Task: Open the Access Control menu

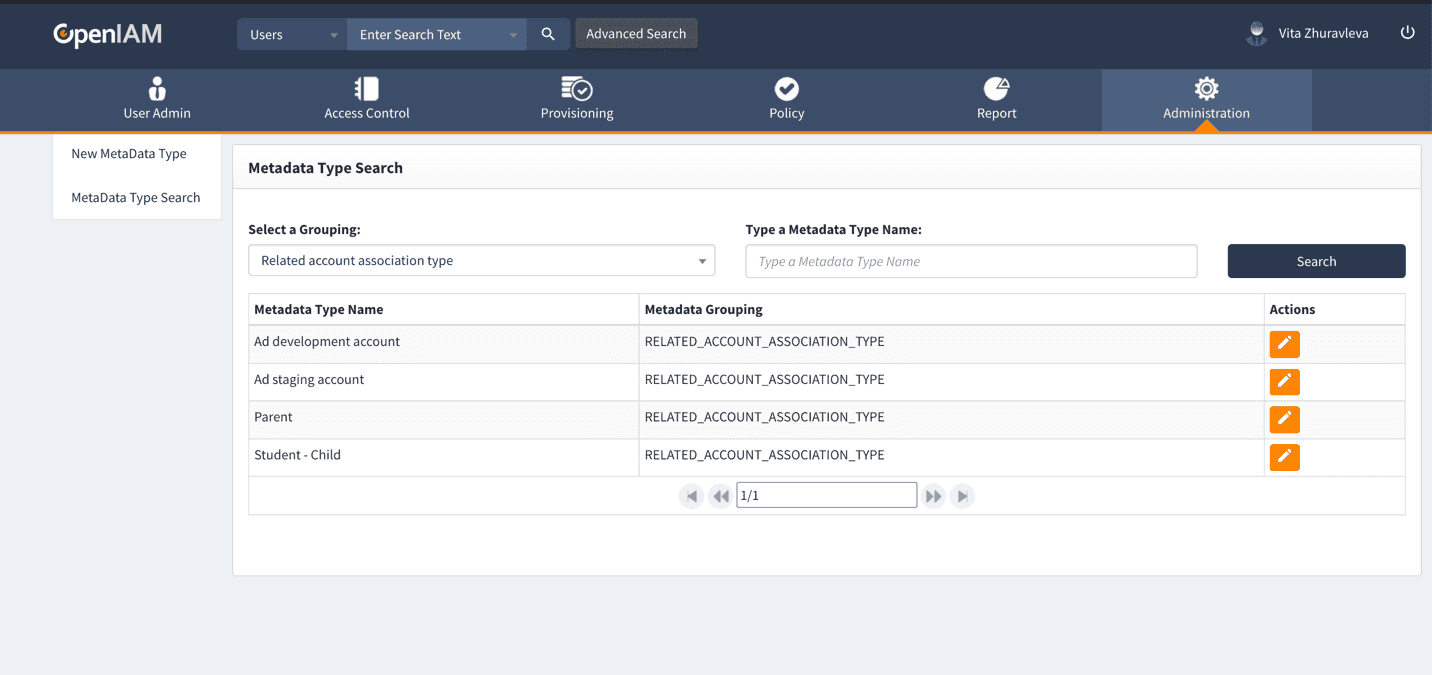Action: [367, 100]
